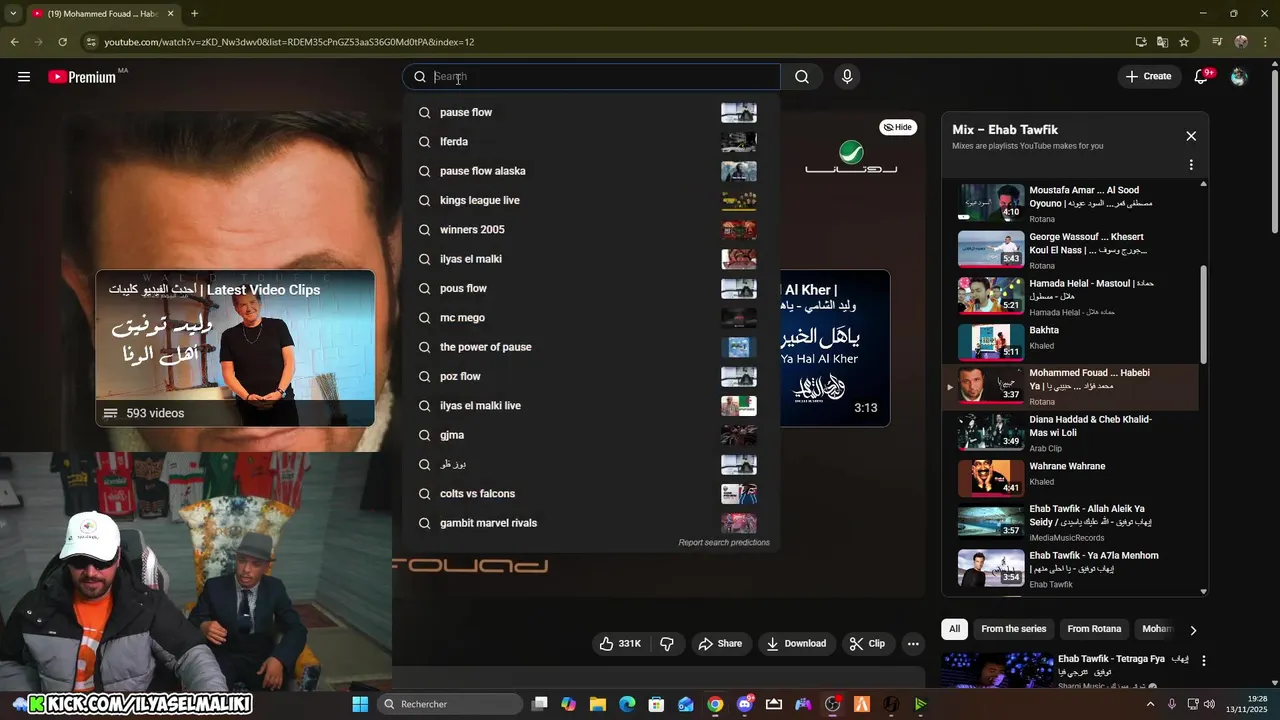
Task: Reload the page in Chrome
Action: (62, 42)
